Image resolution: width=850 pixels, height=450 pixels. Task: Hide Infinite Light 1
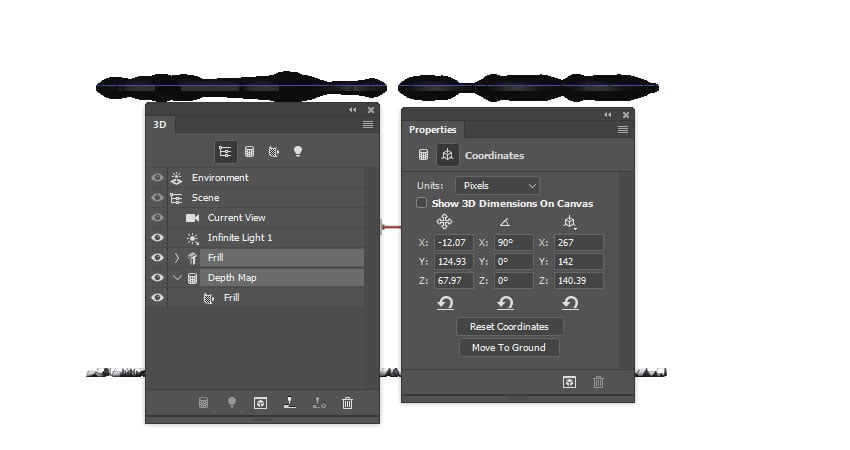coord(157,237)
